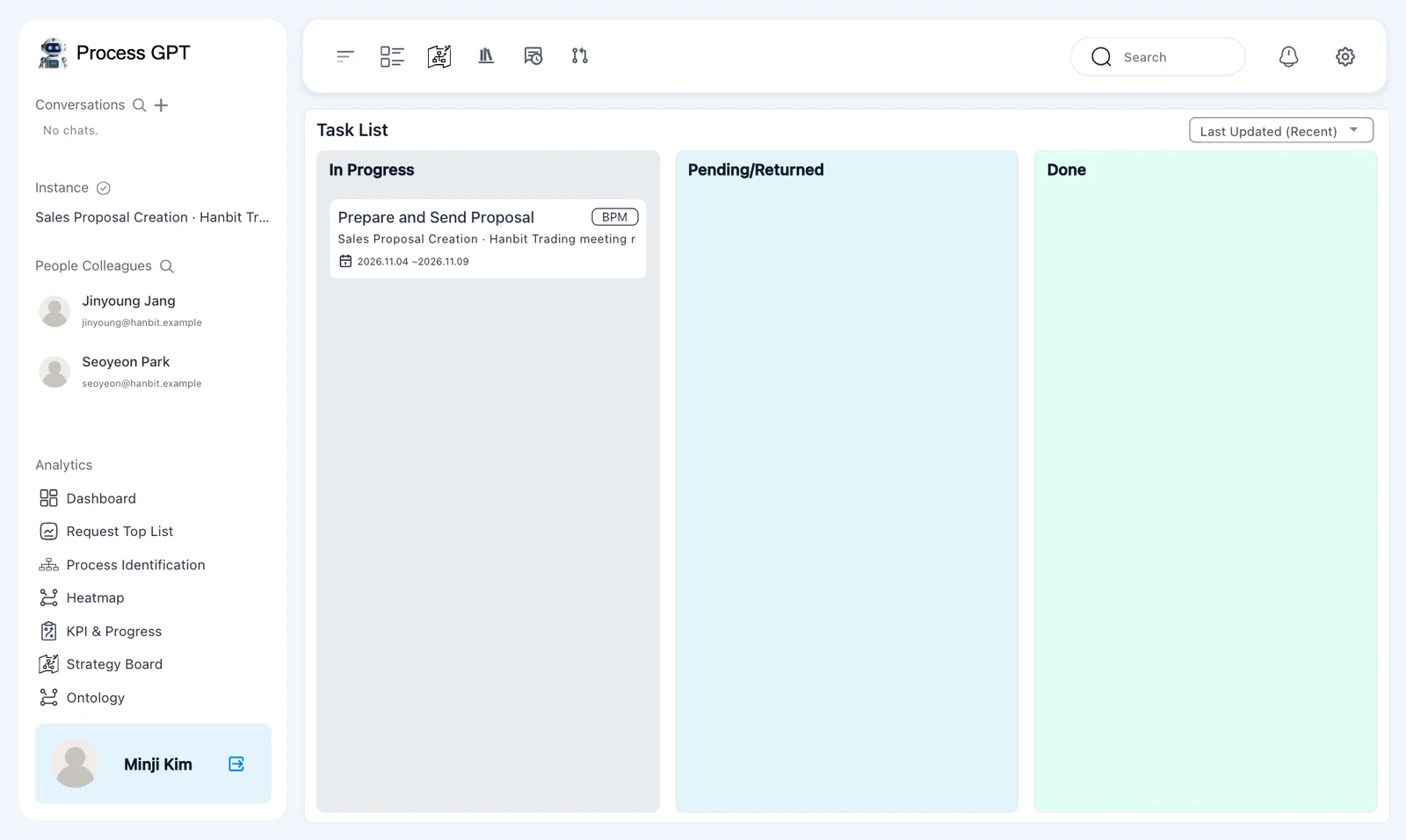Open notifications bell icon
The width and height of the screenshot is (1406, 840).
(x=1288, y=56)
